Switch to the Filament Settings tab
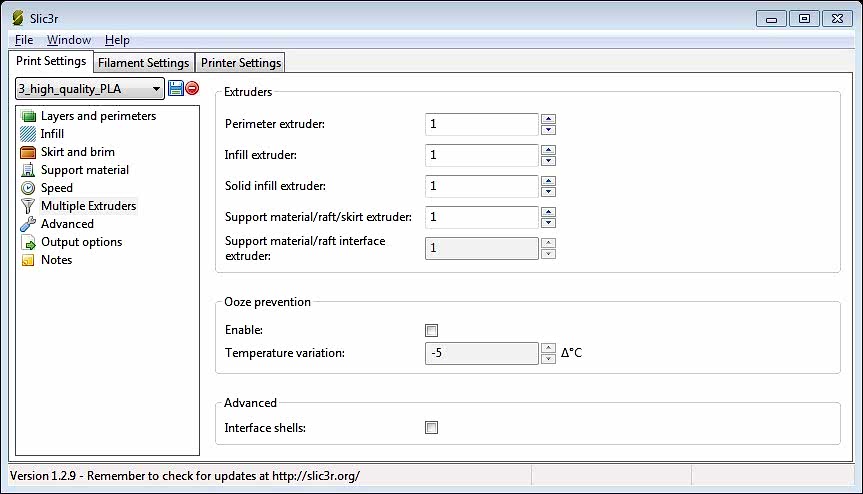Image resolution: width=863 pixels, height=494 pixels. [143, 63]
